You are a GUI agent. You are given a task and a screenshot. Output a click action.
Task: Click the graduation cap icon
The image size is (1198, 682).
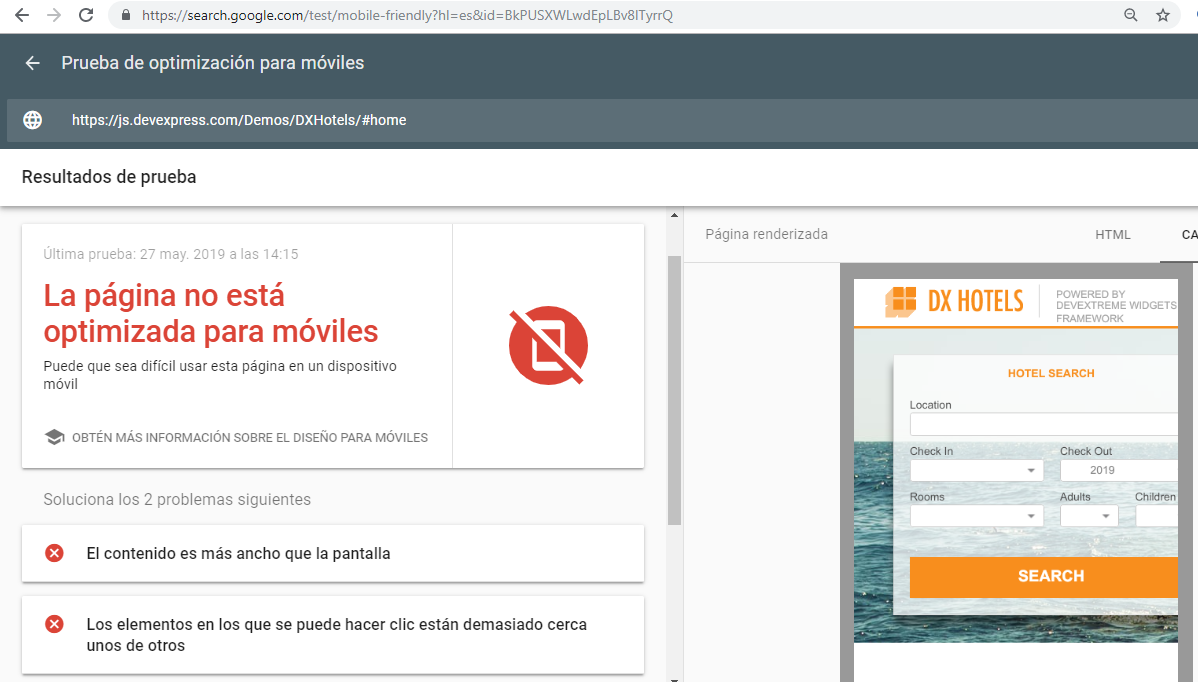tap(54, 437)
